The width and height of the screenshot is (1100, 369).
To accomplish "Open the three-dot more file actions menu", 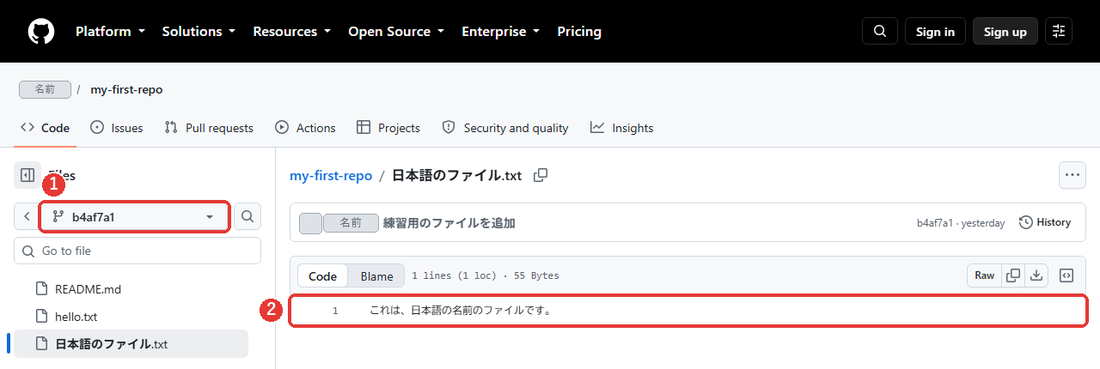I will (1072, 175).
